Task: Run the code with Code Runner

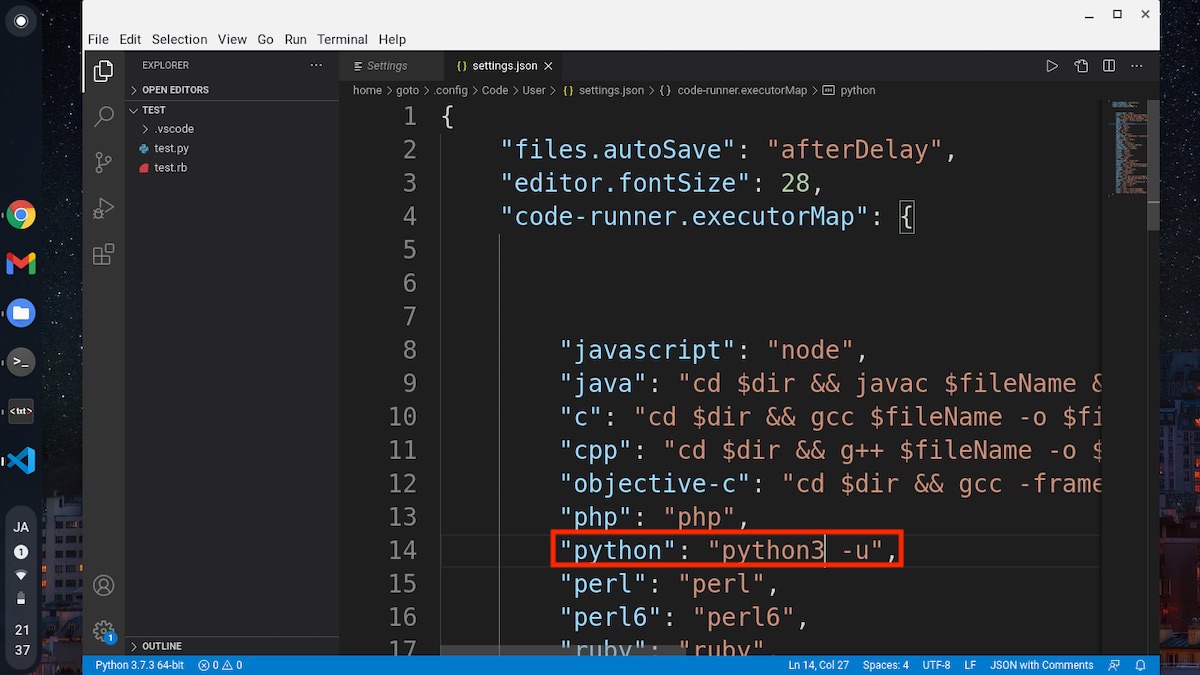Action: (1052, 65)
